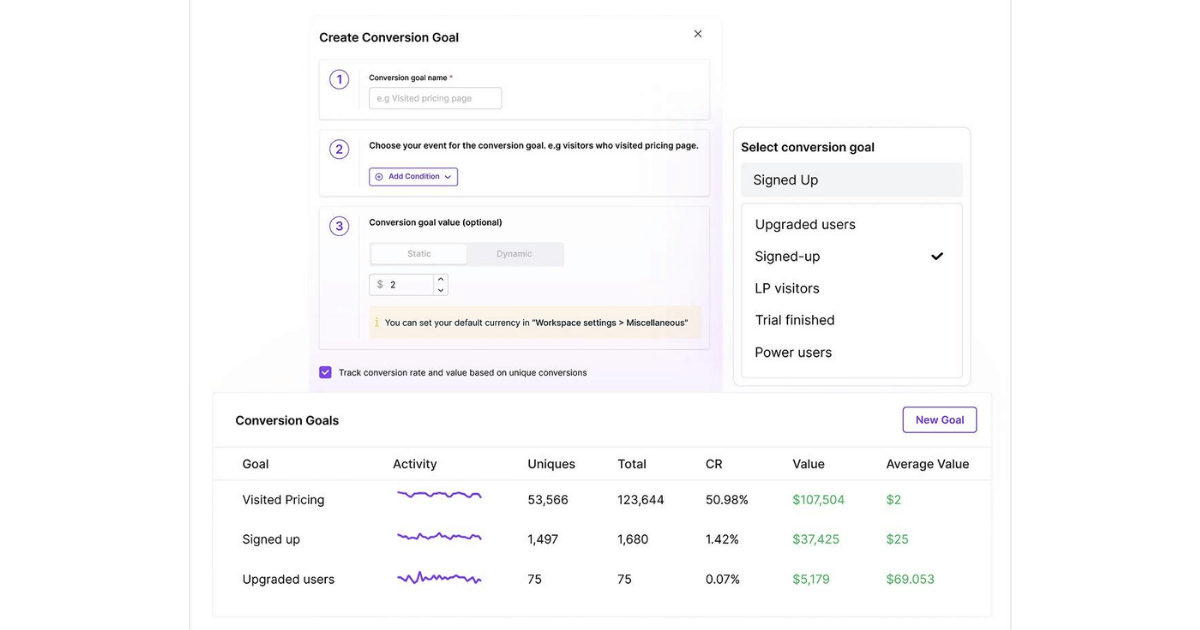Viewport: 1200px width, 630px height.
Task: Choose Signed-up option in the goal list
Action: [852, 256]
